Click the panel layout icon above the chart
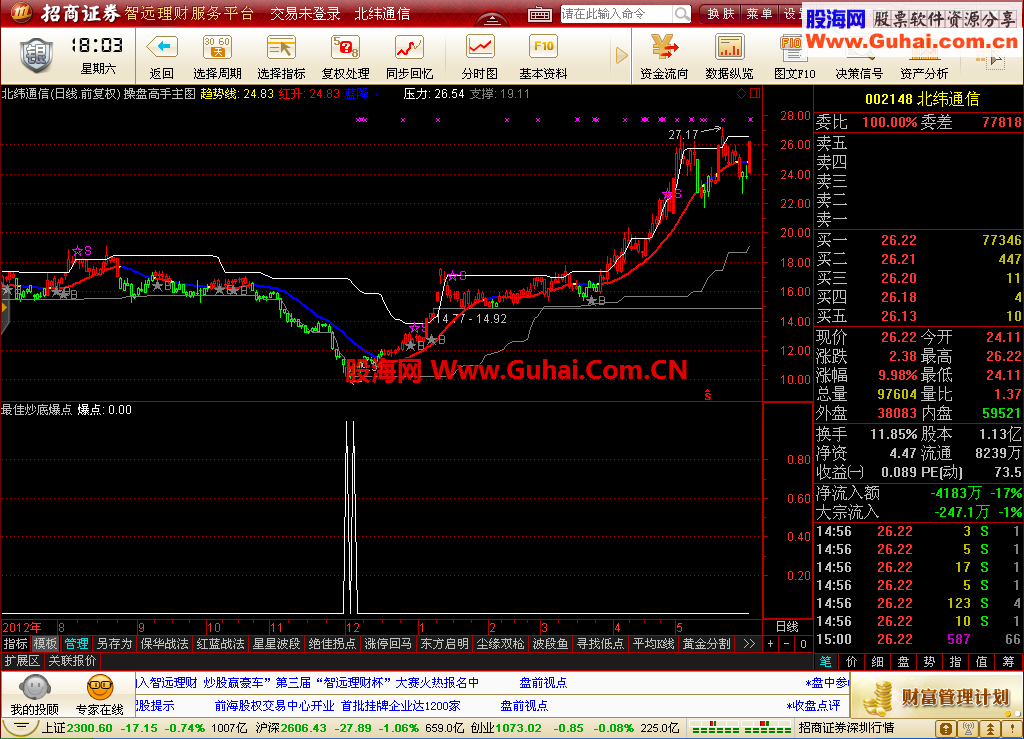 (x=755, y=93)
